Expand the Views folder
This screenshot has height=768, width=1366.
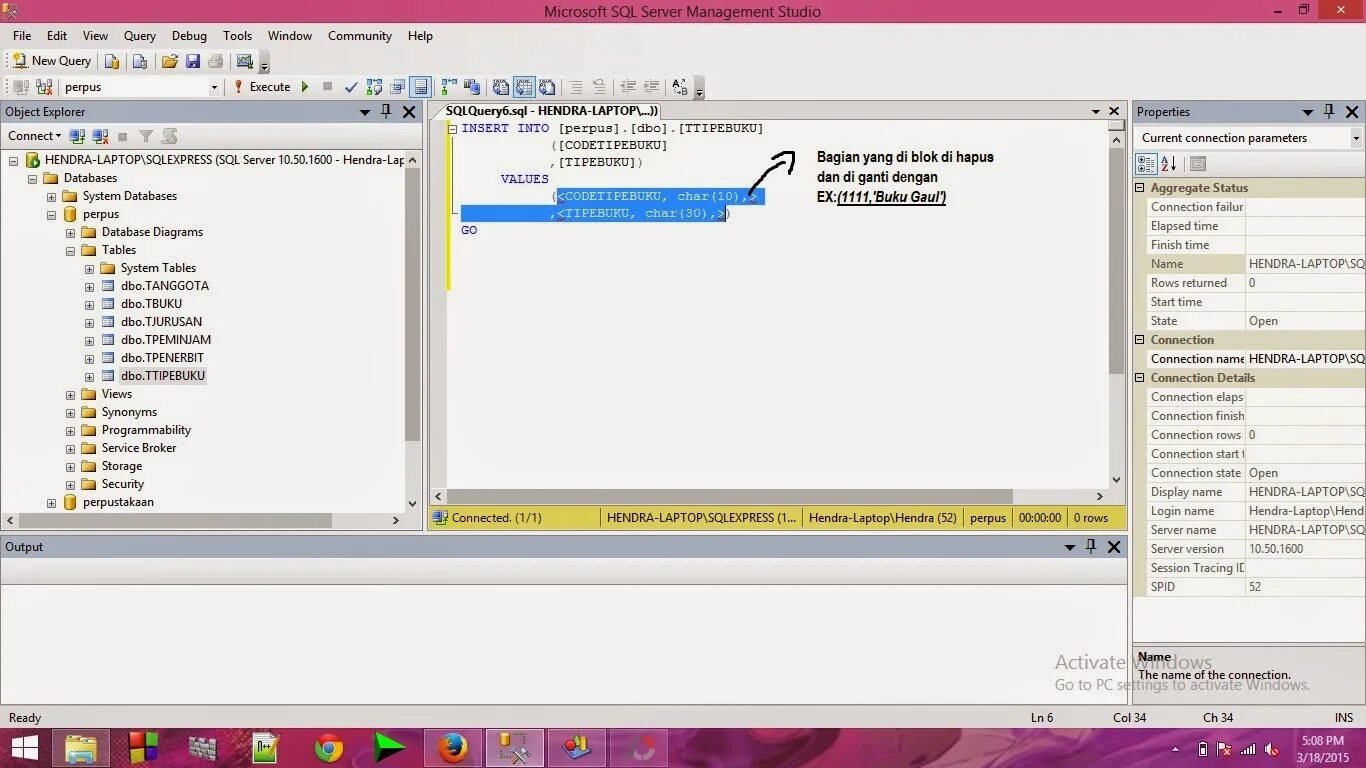(71, 394)
